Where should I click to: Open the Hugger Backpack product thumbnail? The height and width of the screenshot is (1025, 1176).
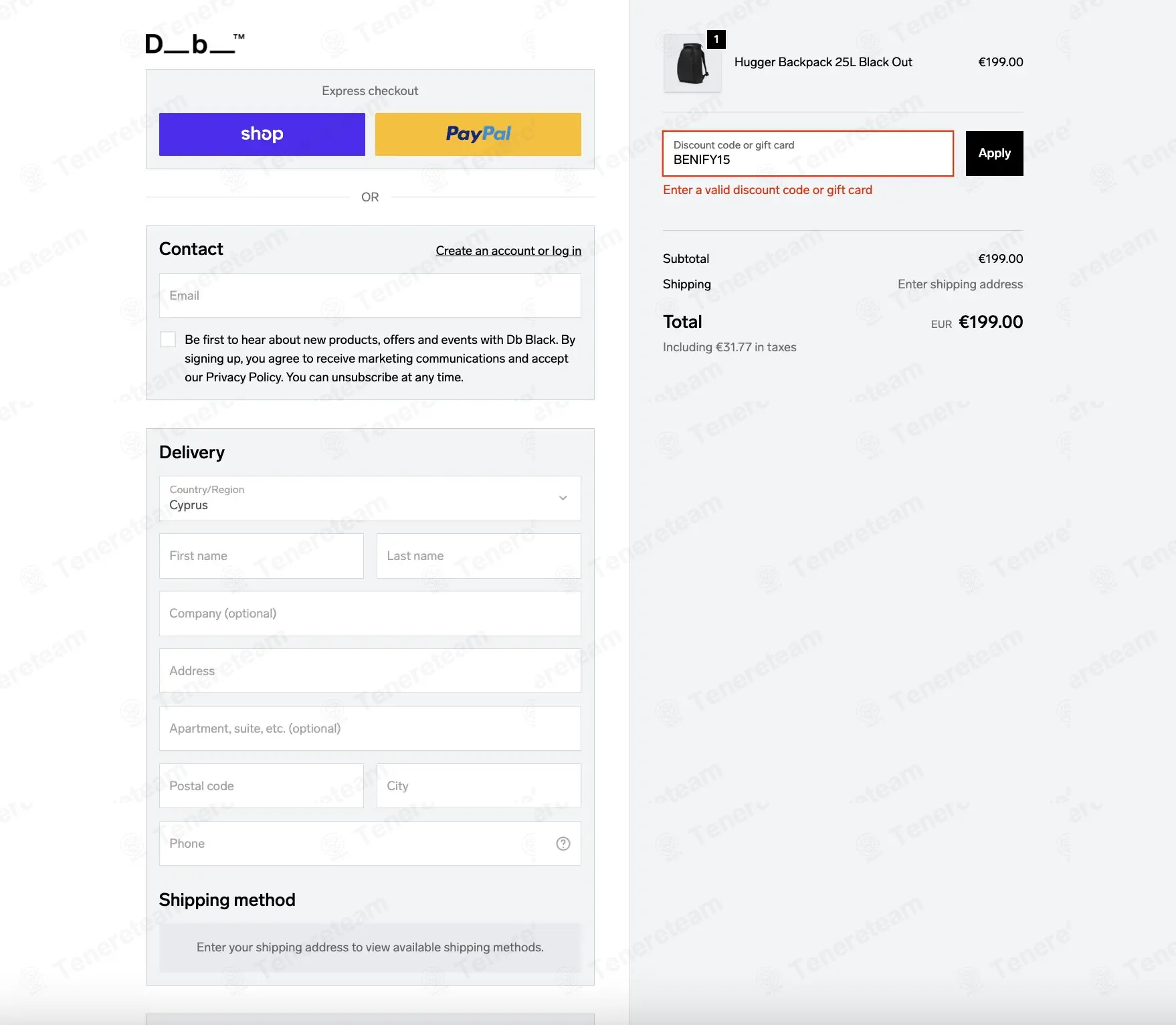(692, 64)
